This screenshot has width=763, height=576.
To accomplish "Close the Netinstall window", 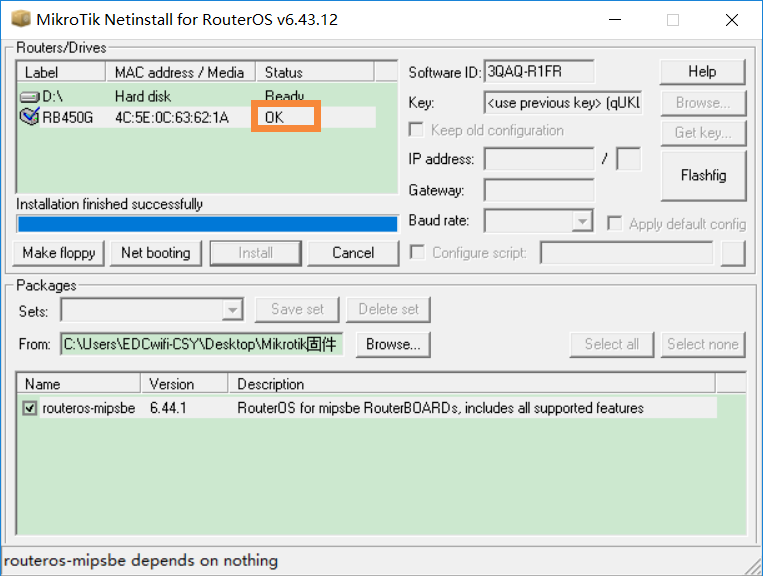I will click(x=732, y=20).
